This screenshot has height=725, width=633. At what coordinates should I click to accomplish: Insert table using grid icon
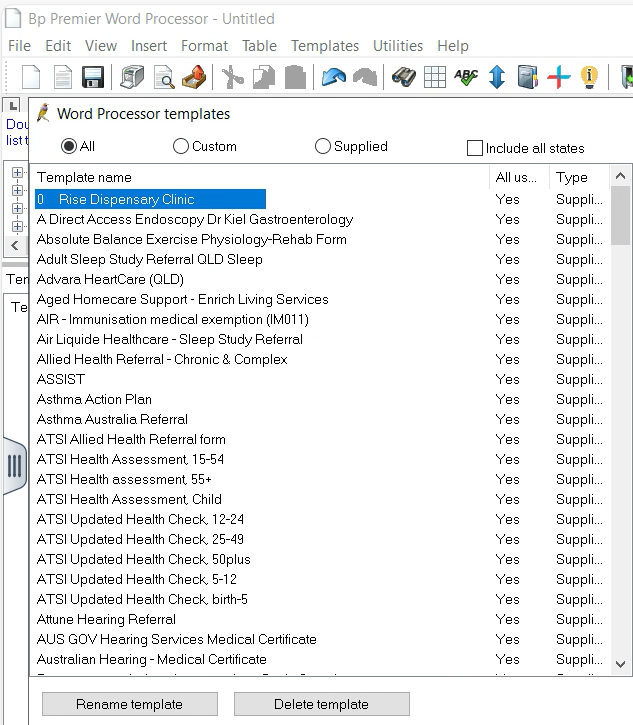(x=435, y=77)
